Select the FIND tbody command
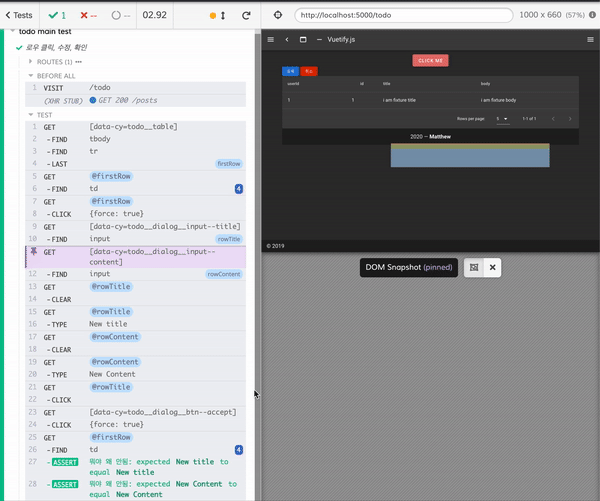The width and height of the screenshot is (600, 501). (x=135, y=139)
